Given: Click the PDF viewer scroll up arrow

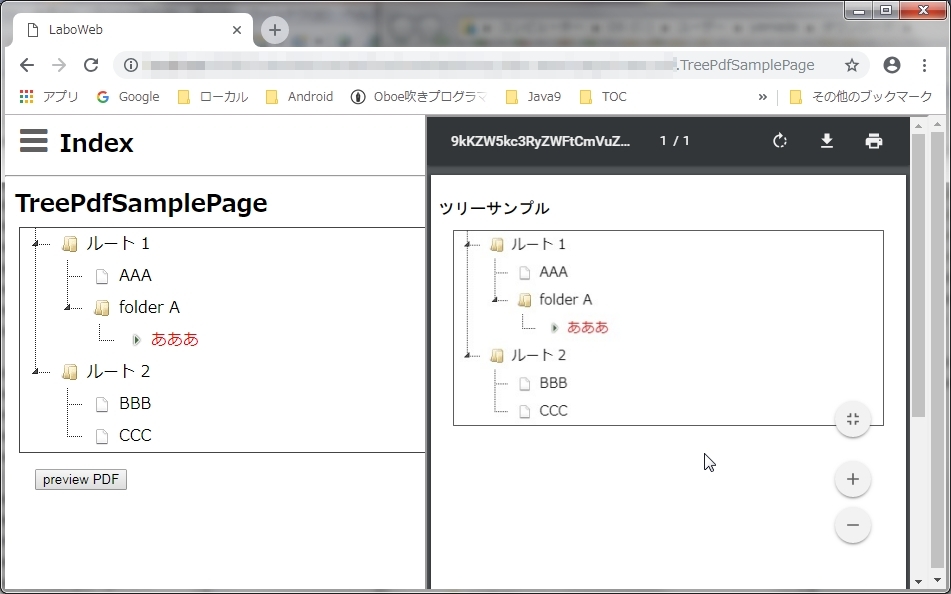Looking at the screenshot, I should pos(918,126).
